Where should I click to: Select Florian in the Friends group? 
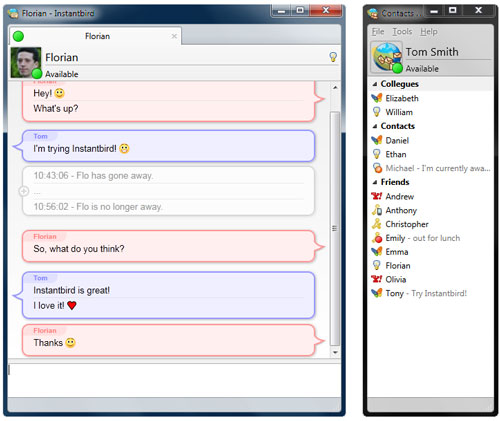pyautogui.click(x=430, y=266)
